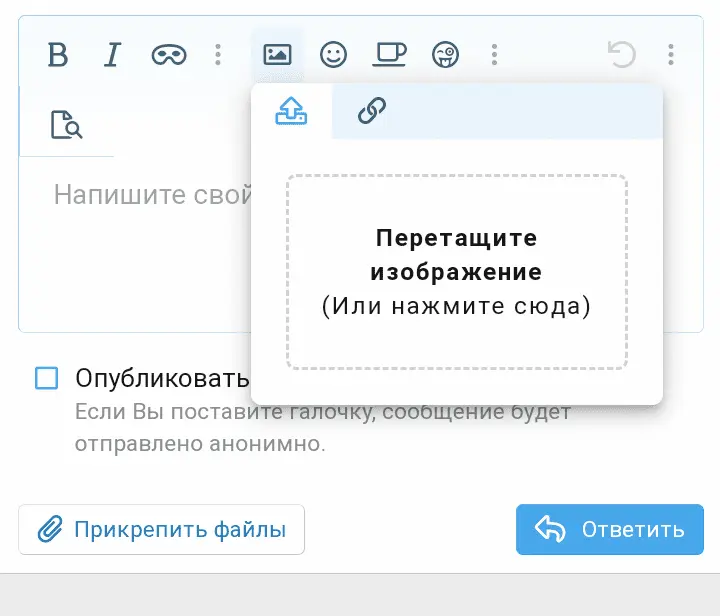Expand more options next to undo
Viewport: 720px width, 616px height.
coord(671,55)
